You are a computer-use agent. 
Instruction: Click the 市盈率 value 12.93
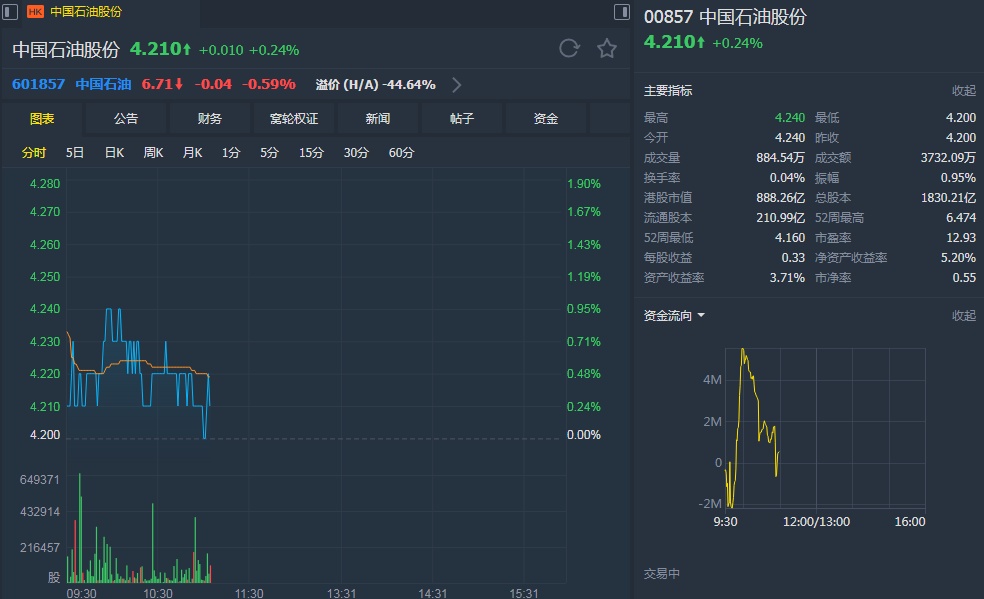click(961, 238)
